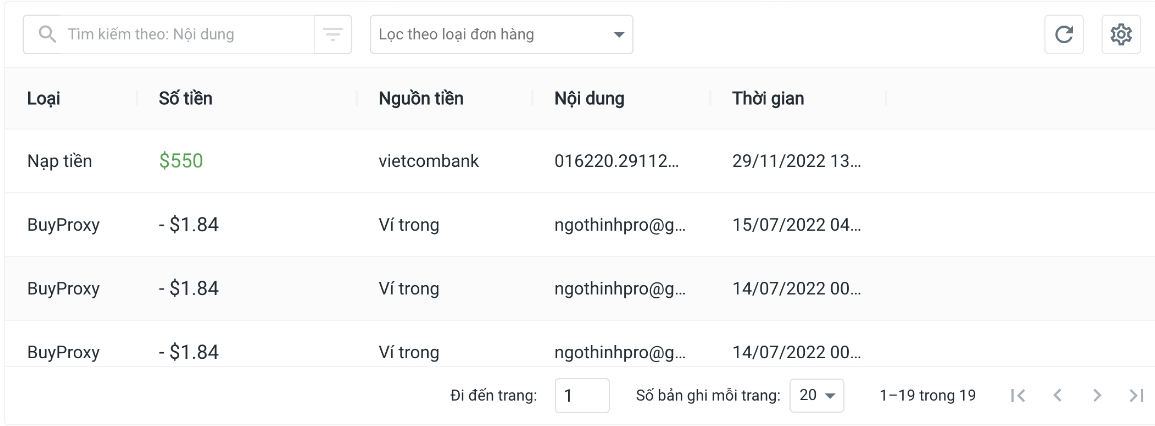The width and height of the screenshot is (1155, 426).
Task: Sort by the 'Loại' column header
Action: [43, 98]
